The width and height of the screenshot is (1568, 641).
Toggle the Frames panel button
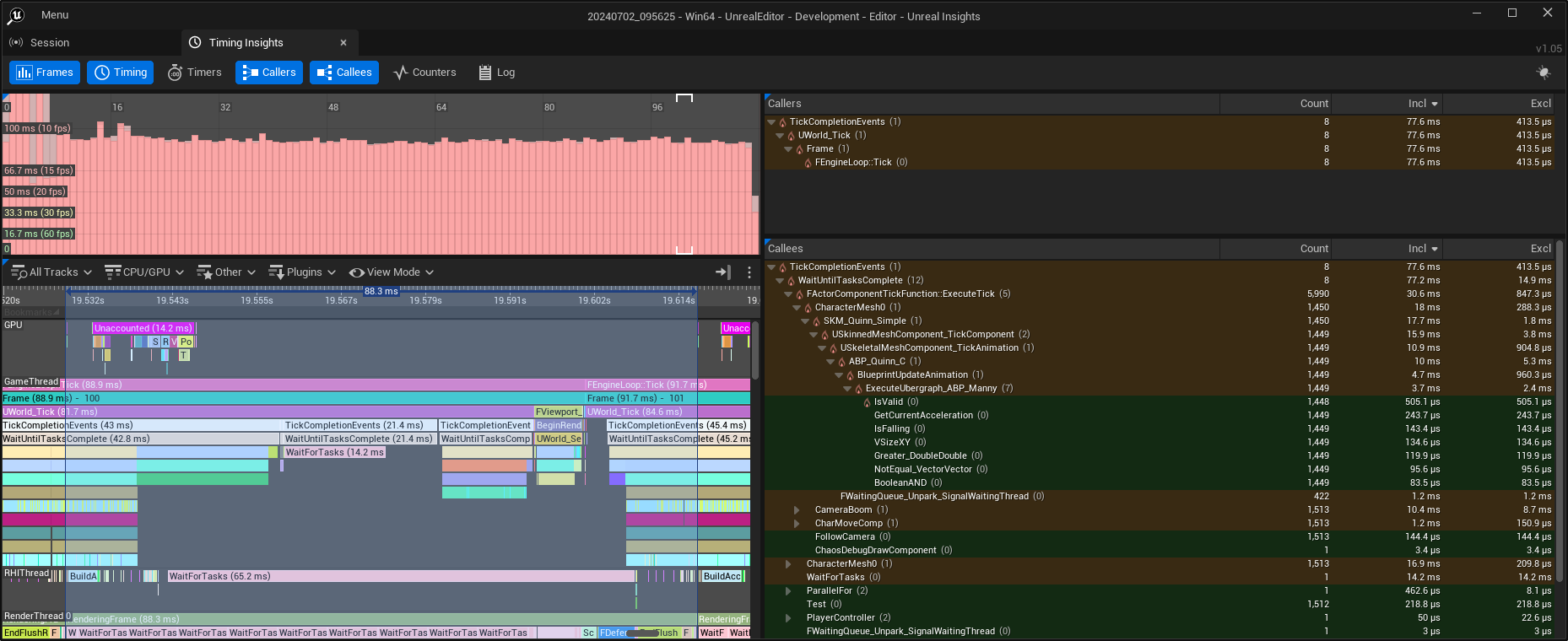(45, 73)
